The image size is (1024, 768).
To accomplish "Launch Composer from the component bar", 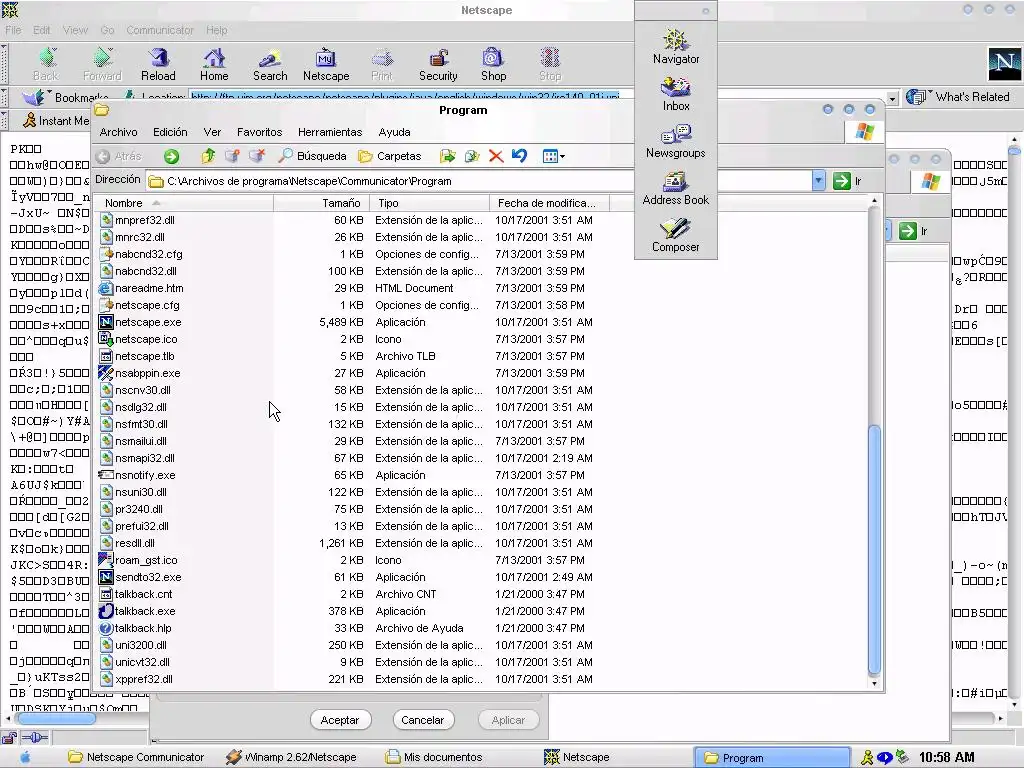I will click(x=675, y=236).
